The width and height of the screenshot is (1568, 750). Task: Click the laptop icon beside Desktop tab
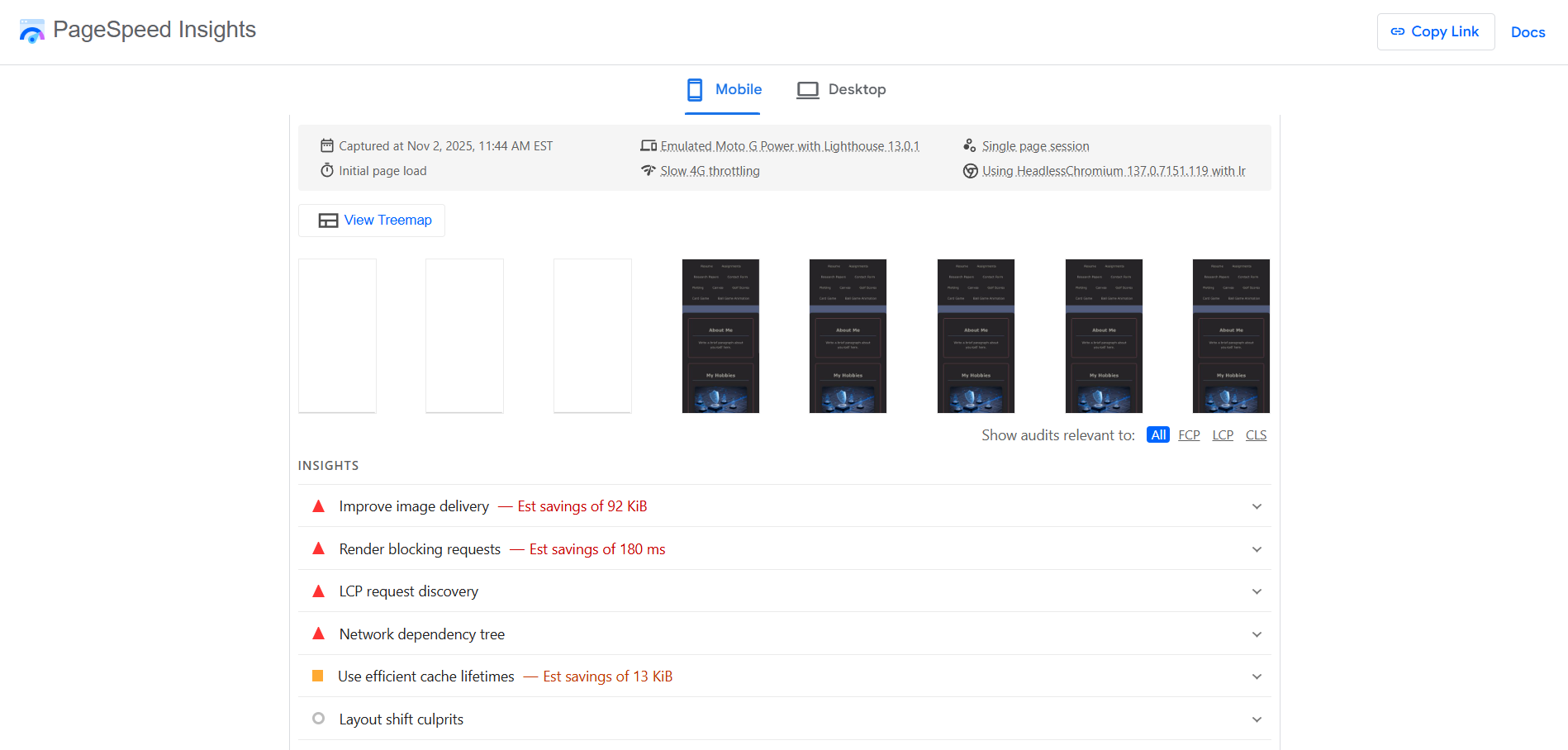pyautogui.click(x=807, y=89)
